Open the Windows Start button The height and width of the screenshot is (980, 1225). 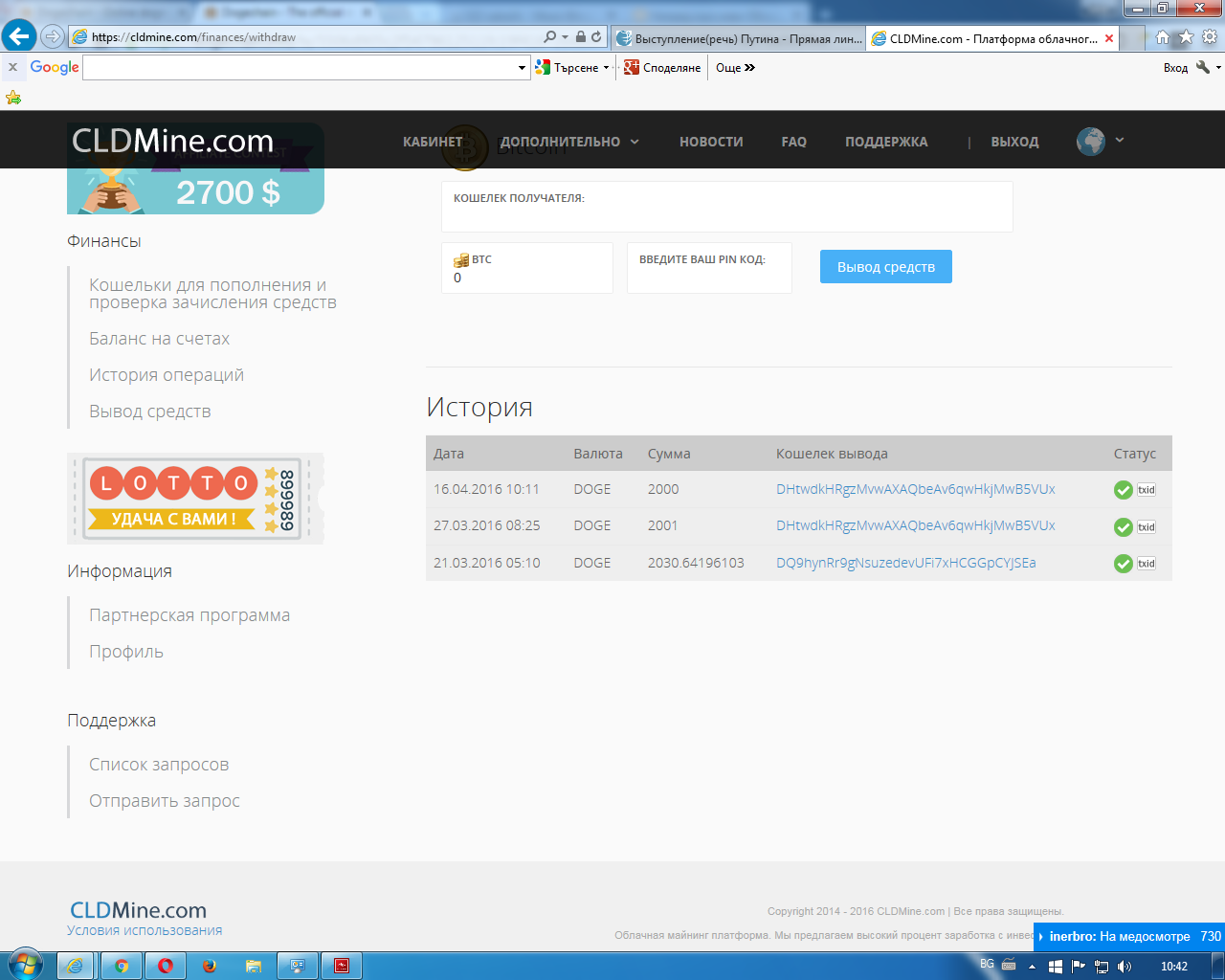(x=24, y=965)
